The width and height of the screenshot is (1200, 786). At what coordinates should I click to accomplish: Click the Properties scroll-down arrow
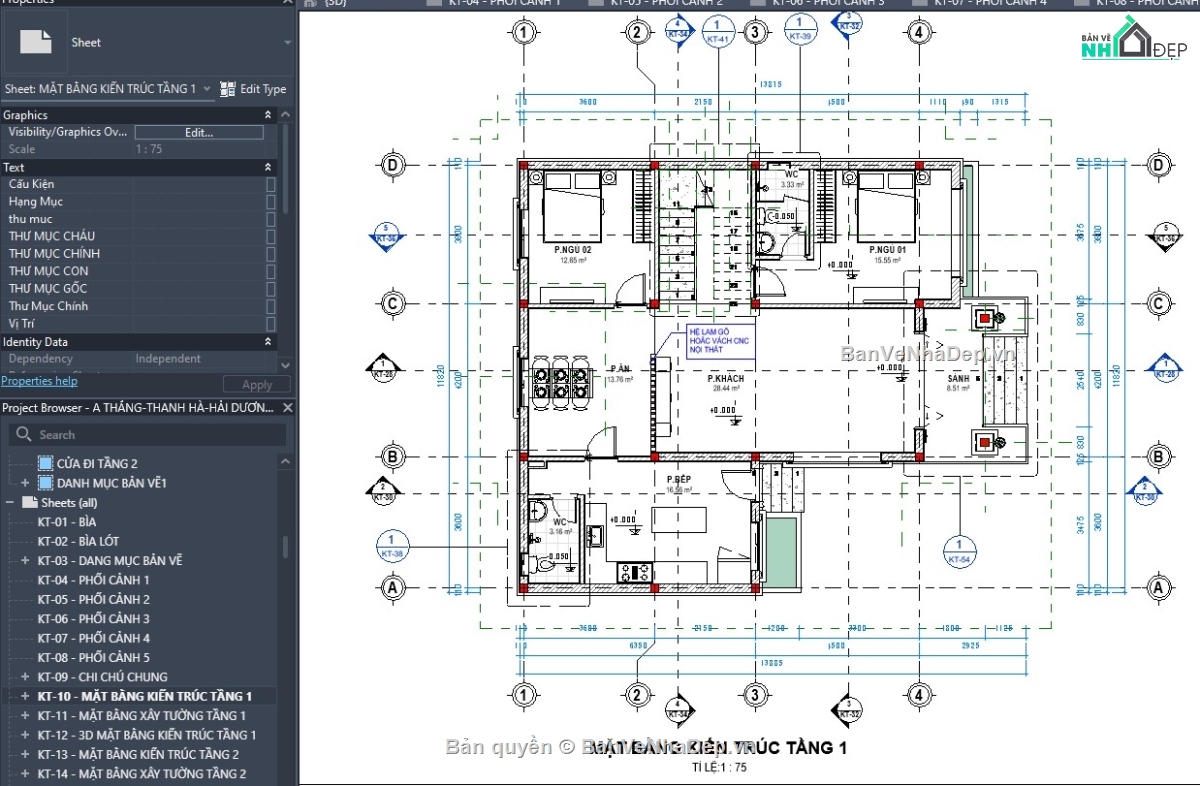pos(287,365)
